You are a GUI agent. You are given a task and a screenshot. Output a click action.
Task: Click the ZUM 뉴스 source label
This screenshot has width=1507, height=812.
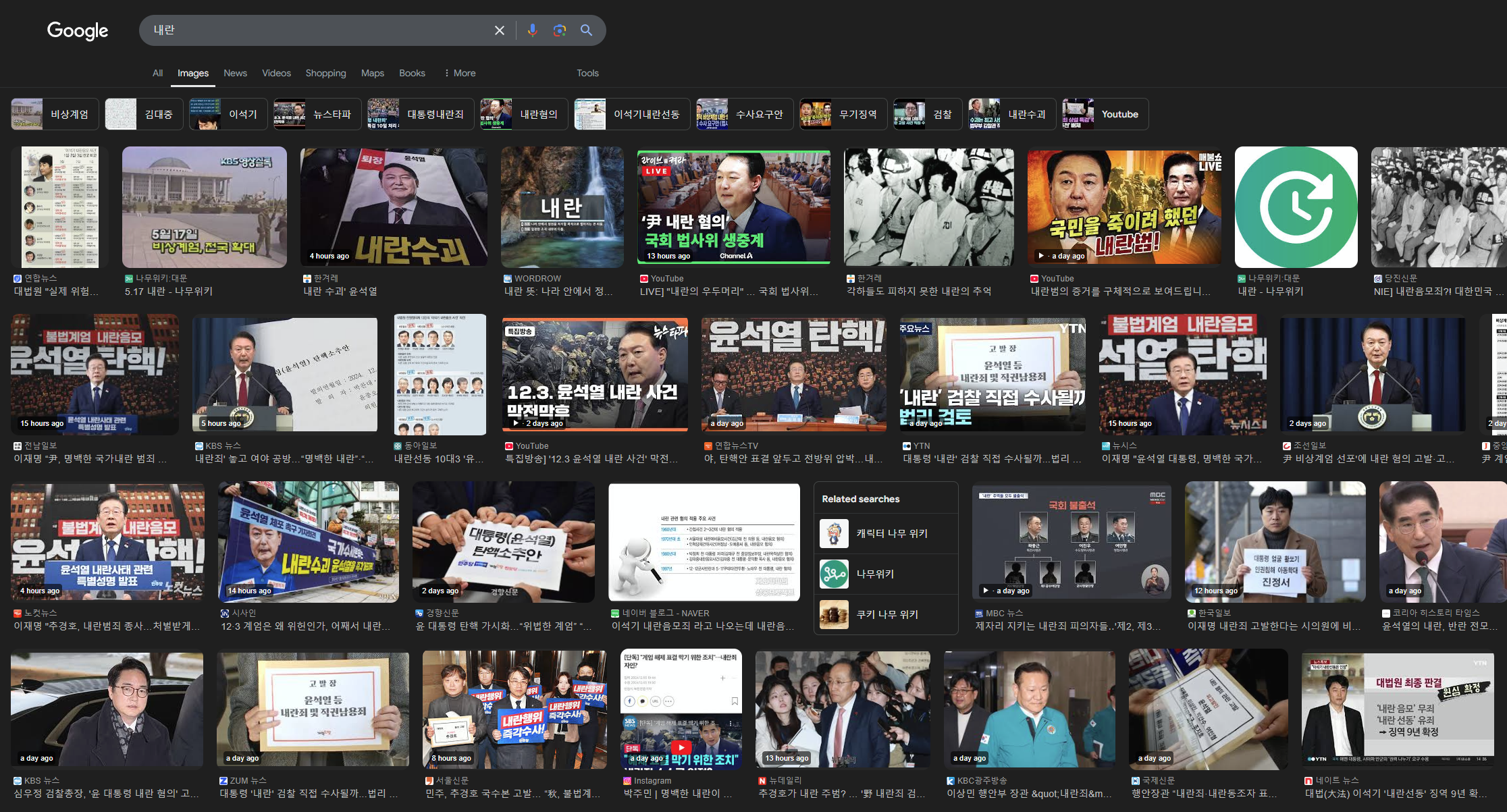pyautogui.click(x=248, y=780)
